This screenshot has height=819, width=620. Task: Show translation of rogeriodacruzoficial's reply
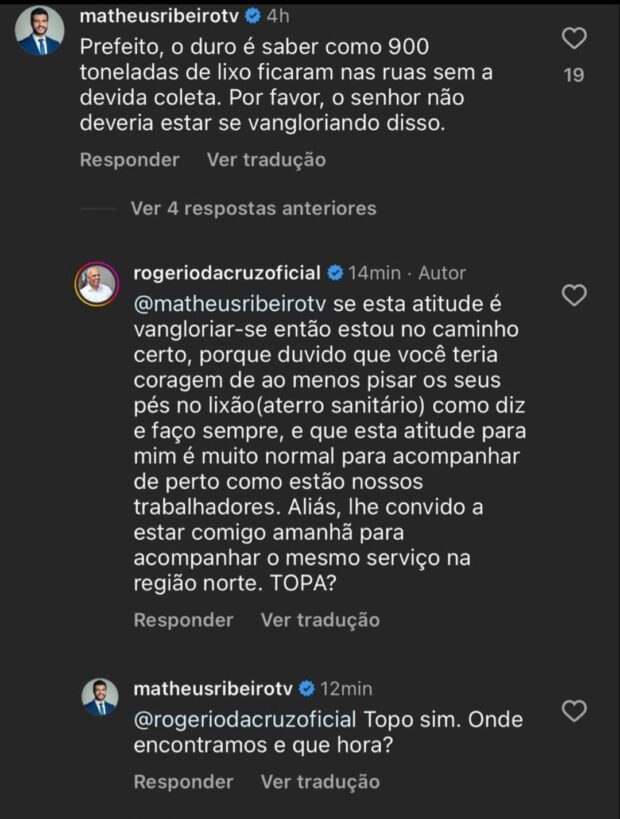coord(320,620)
